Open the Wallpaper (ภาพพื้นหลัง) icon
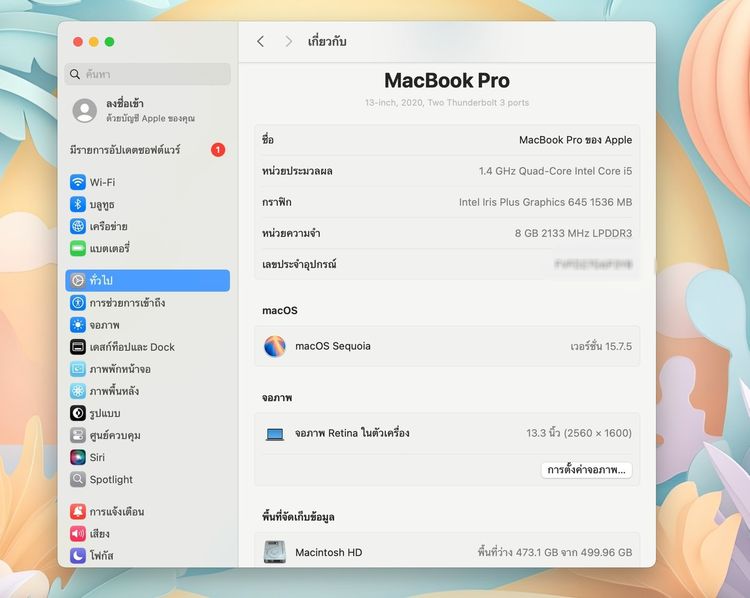 pyautogui.click(x=77, y=391)
